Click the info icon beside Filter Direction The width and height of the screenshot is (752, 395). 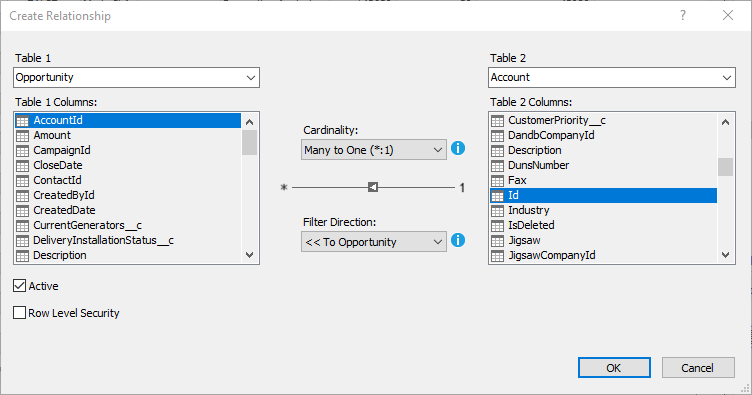(458, 240)
